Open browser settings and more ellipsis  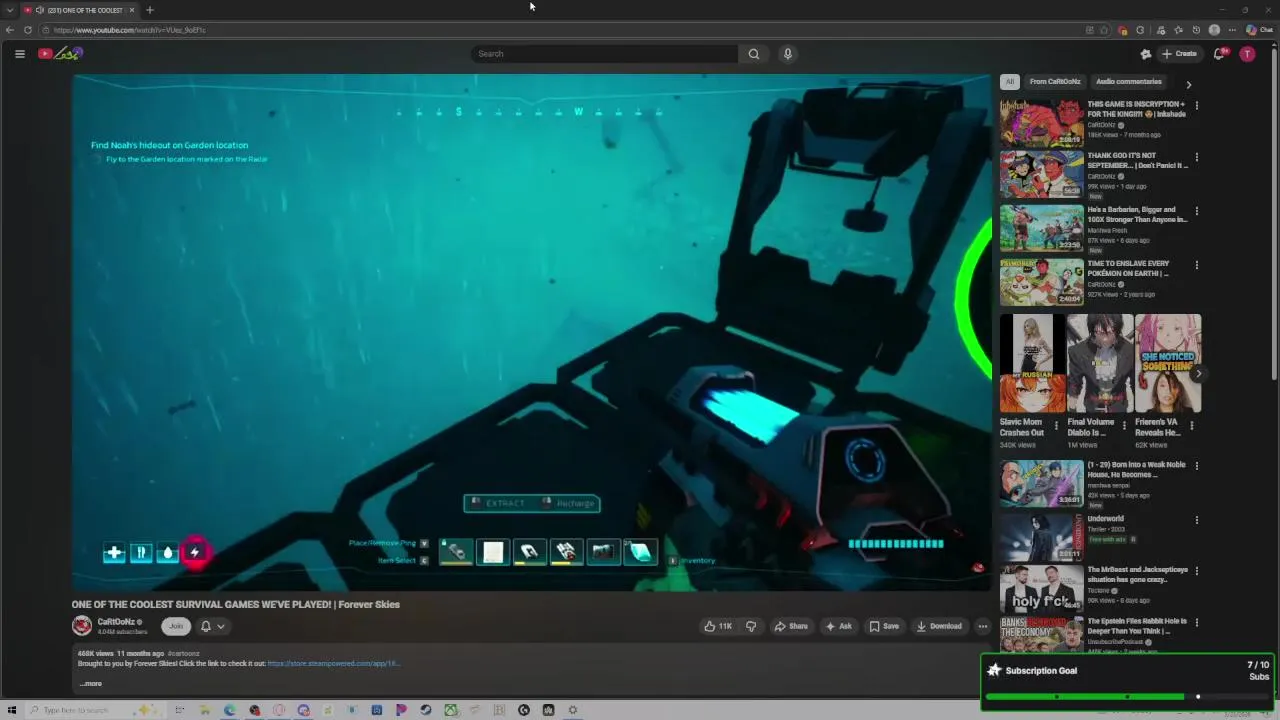click(x=1232, y=30)
